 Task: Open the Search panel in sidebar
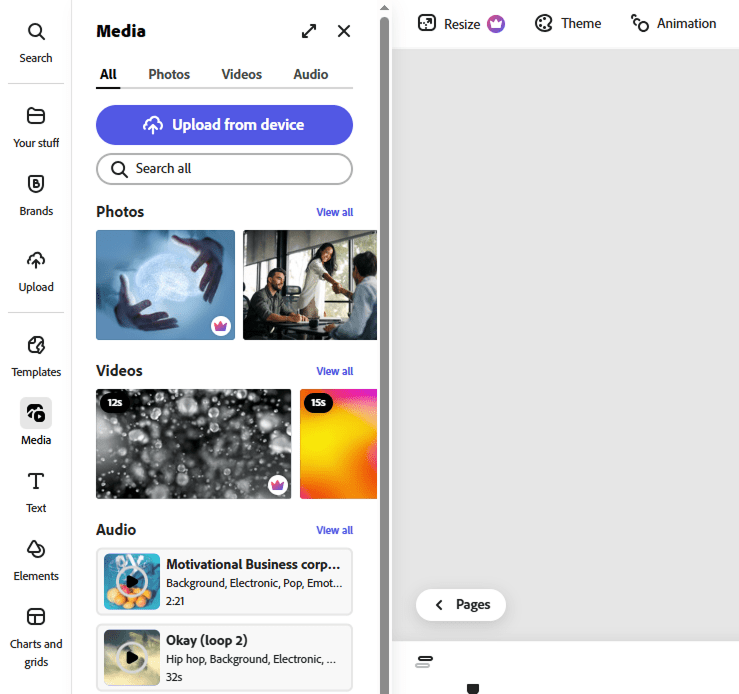point(36,43)
